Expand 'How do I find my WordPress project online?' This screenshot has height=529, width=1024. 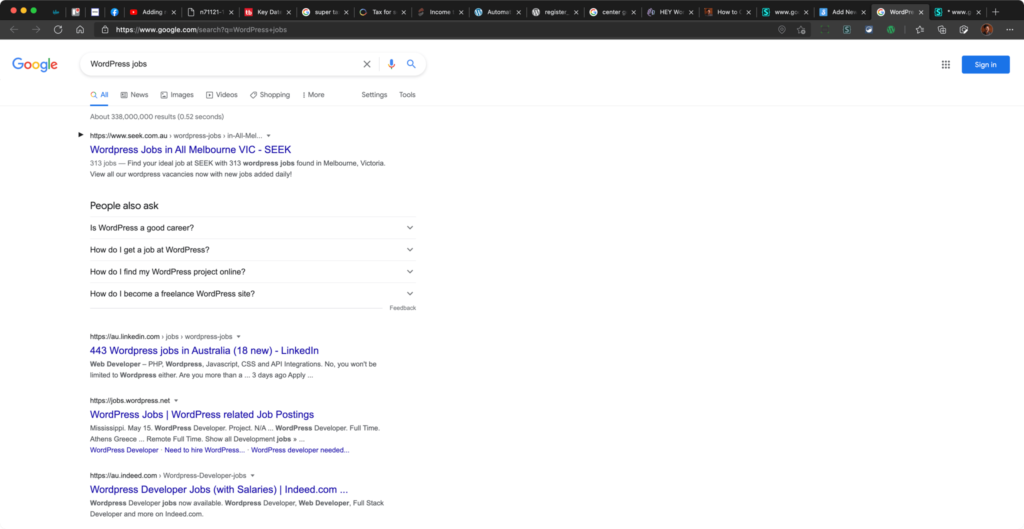253,272
